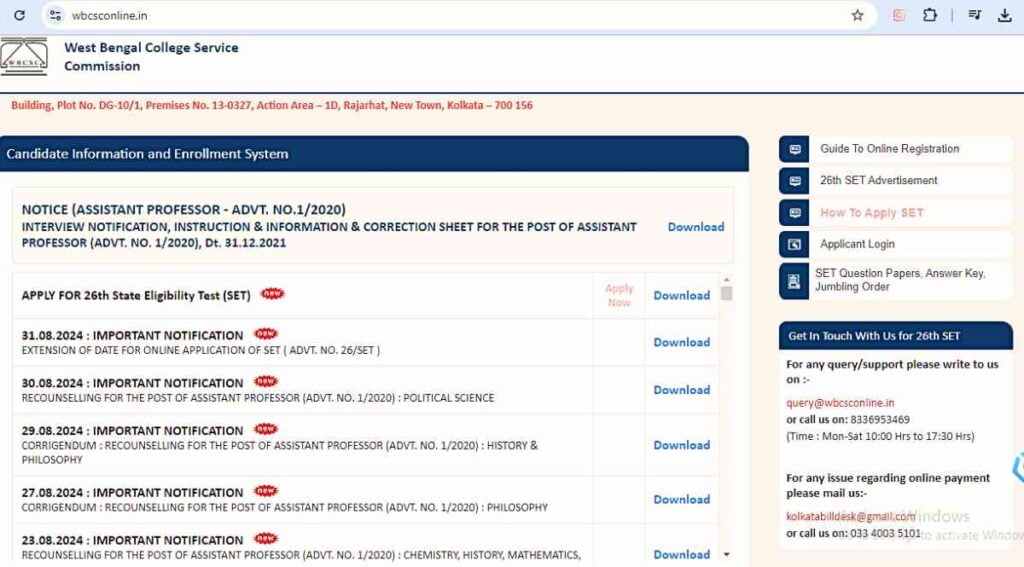This screenshot has height=567, width=1024.
Task: Click West Bengal College Service Commission title
Action: (151, 57)
